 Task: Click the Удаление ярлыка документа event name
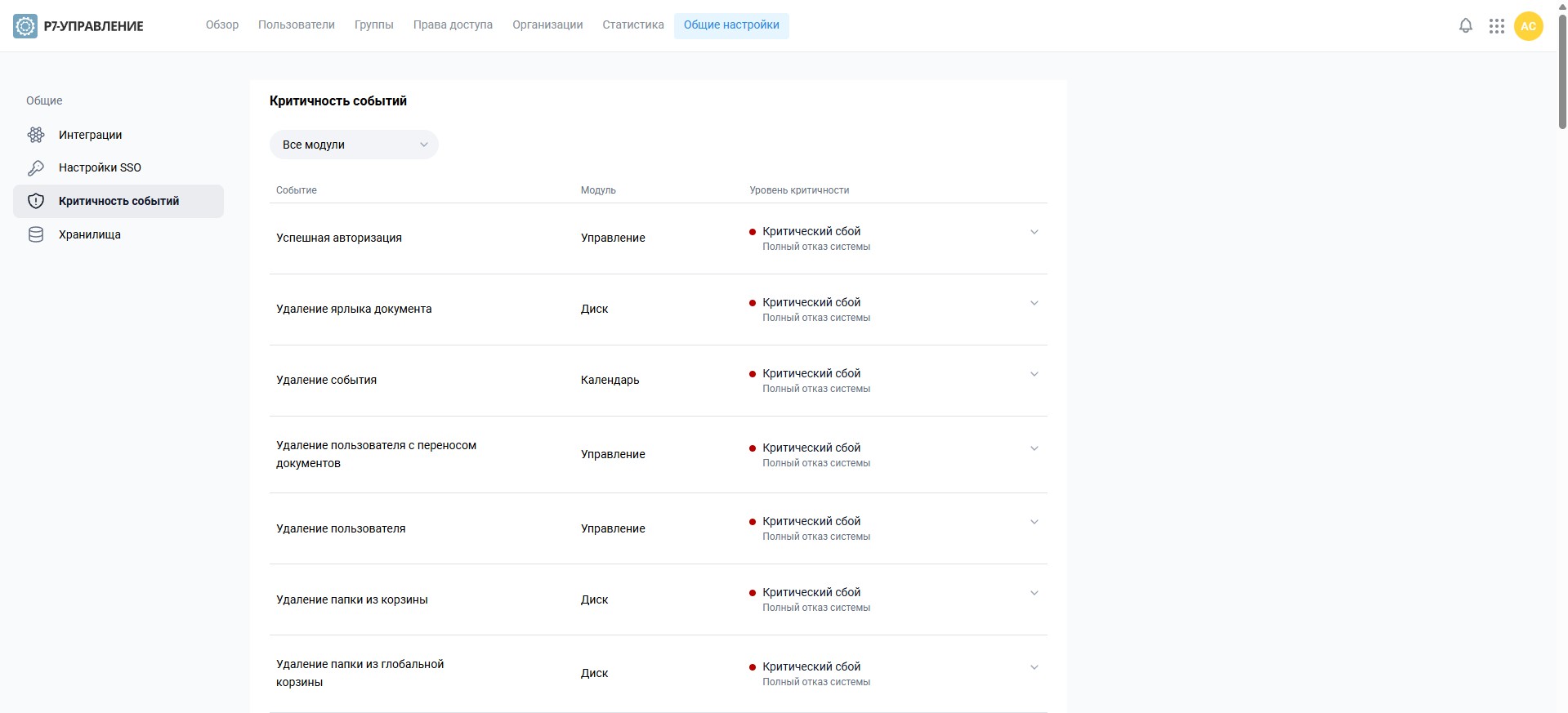354,309
